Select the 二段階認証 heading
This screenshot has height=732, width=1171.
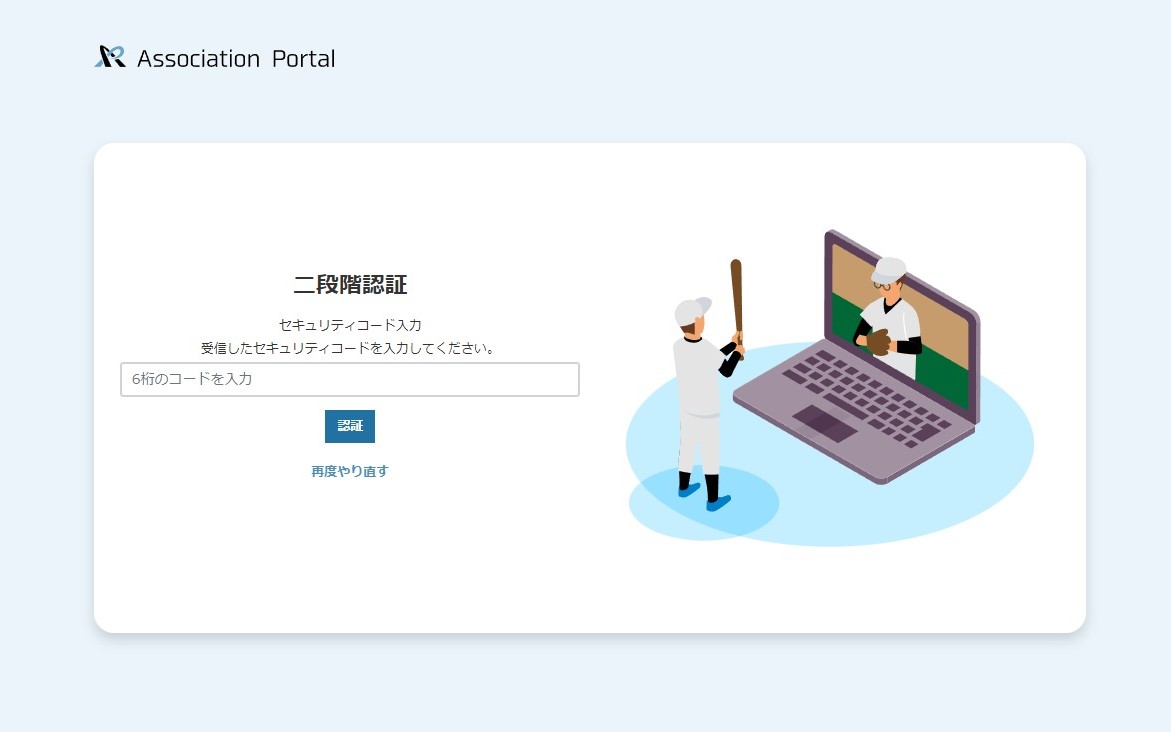coord(349,285)
